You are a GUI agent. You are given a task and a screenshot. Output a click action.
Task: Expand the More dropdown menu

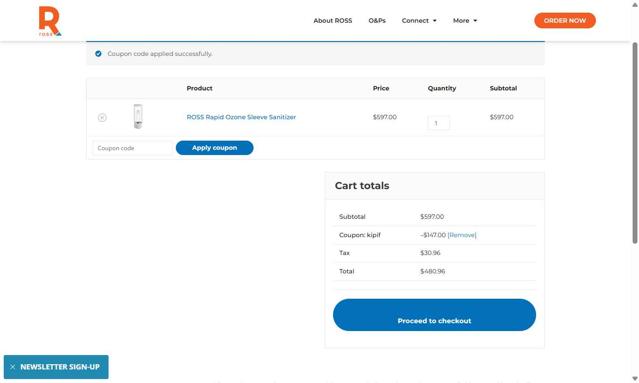click(x=465, y=20)
